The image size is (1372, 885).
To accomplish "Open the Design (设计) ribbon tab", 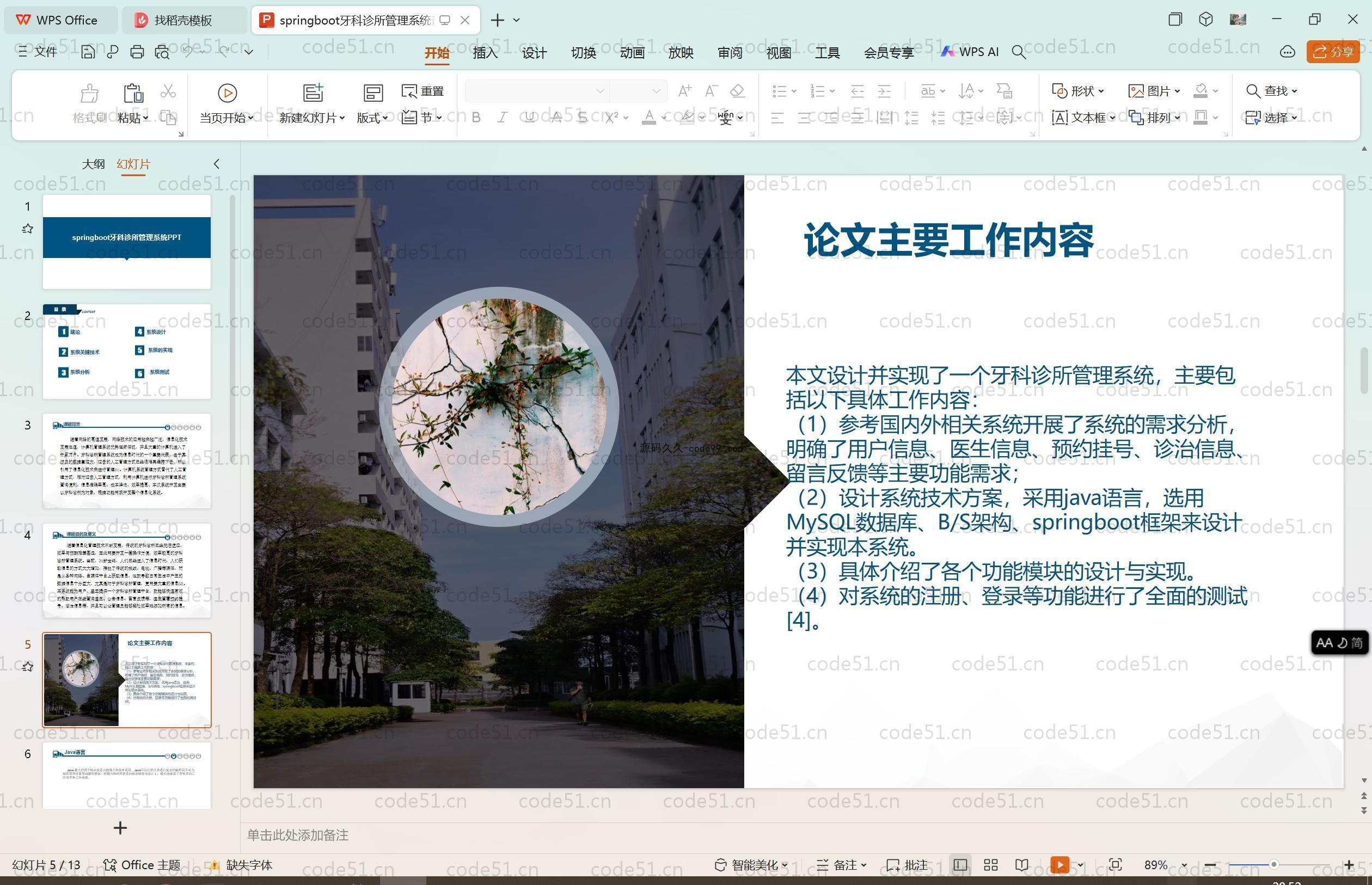I will (534, 53).
